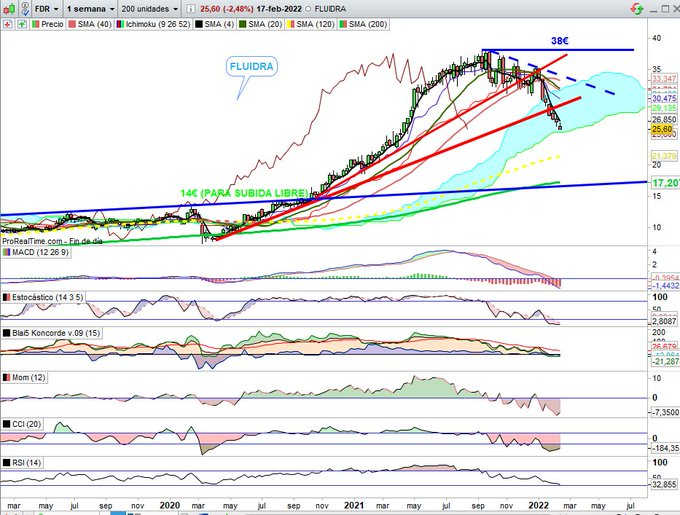Open the SMA (20) indicator label
This screenshot has width=680, height=515.
(x=265, y=24)
